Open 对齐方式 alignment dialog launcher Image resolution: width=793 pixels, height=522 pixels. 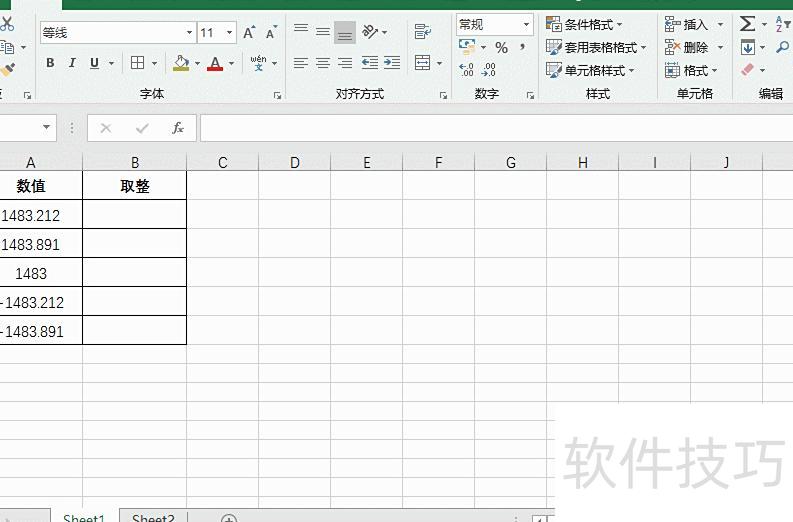point(443,95)
